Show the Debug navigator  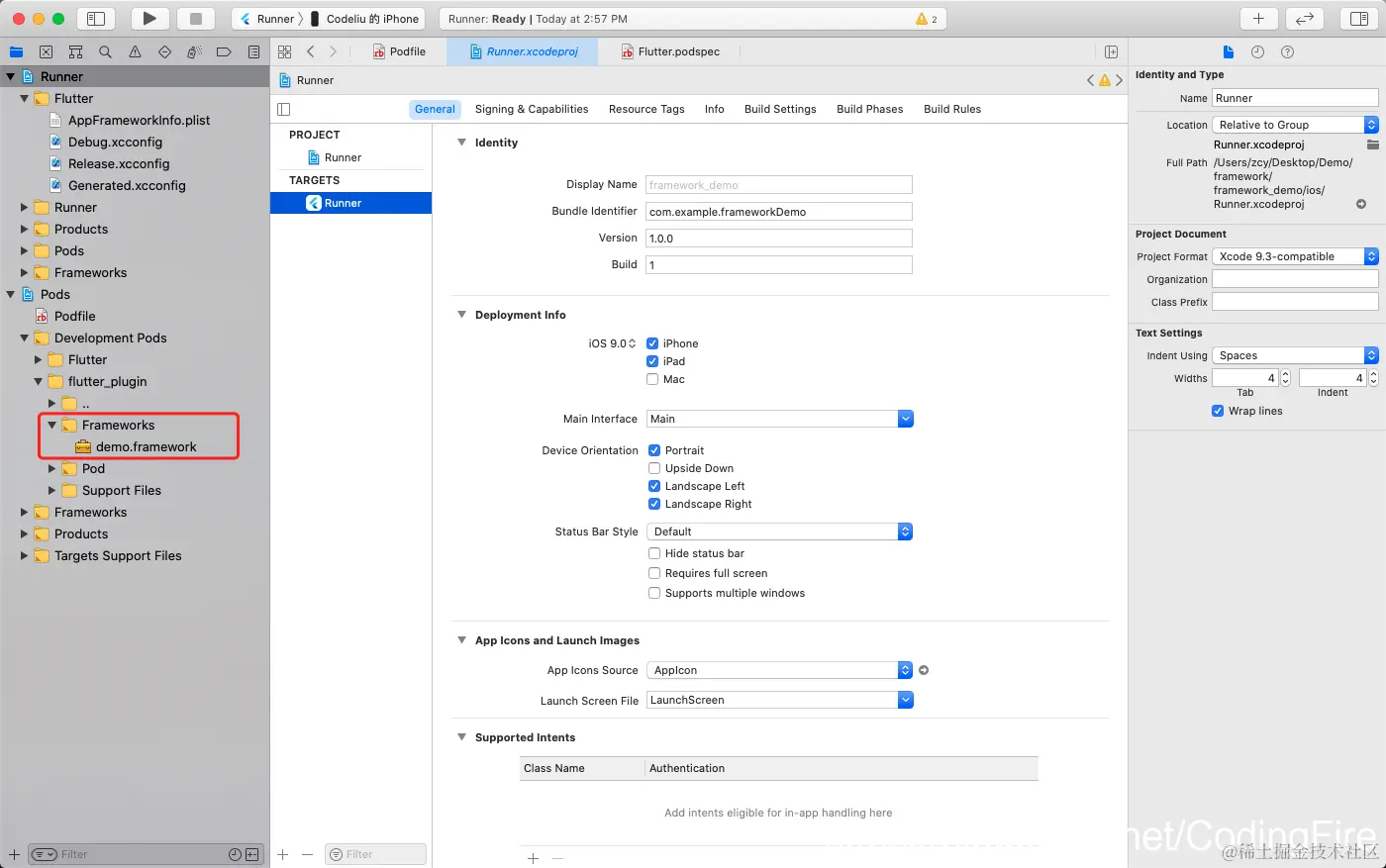[194, 51]
